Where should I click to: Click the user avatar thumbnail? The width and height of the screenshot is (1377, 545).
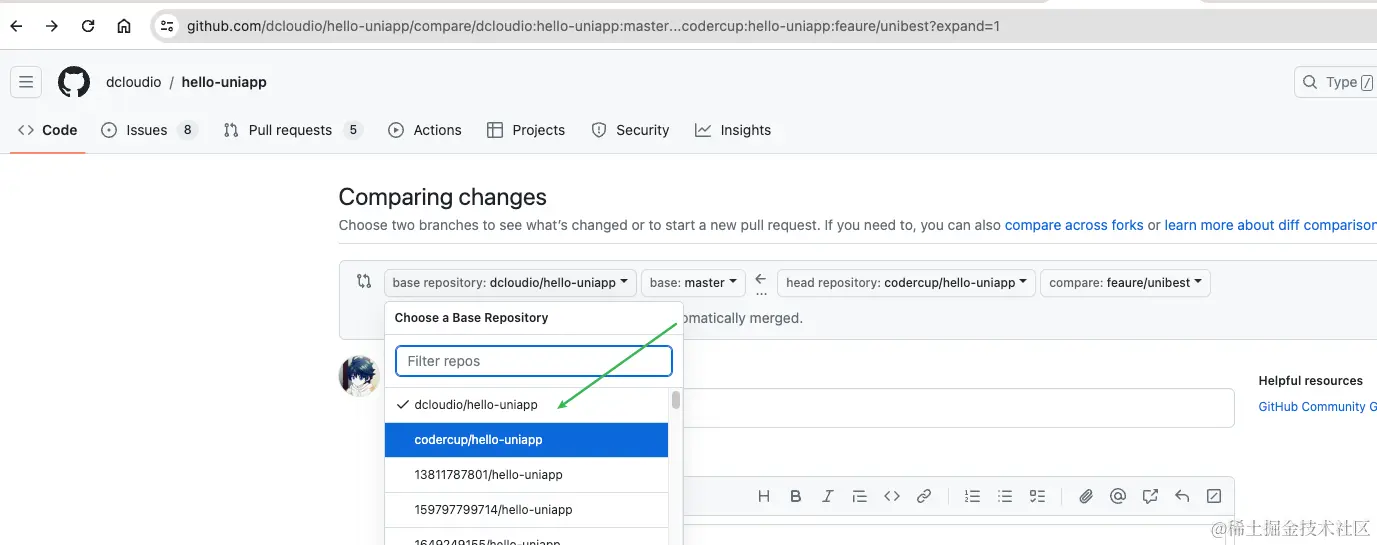(x=359, y=376)
